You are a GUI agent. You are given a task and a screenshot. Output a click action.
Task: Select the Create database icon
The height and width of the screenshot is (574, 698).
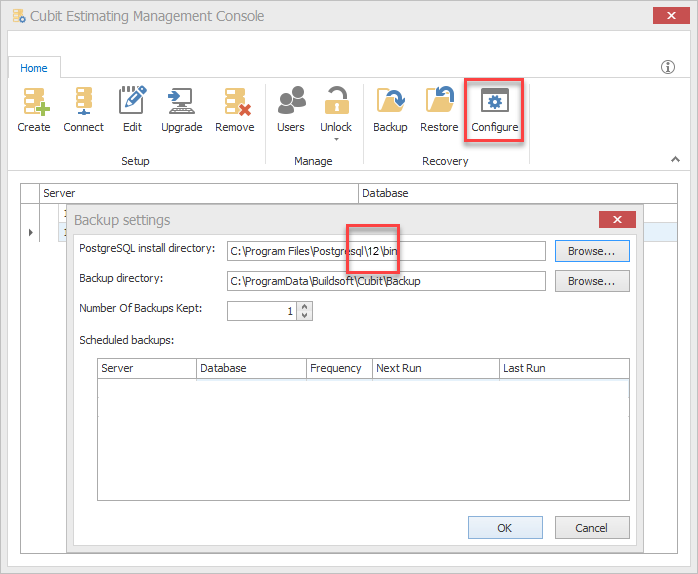tap(34, 110)
